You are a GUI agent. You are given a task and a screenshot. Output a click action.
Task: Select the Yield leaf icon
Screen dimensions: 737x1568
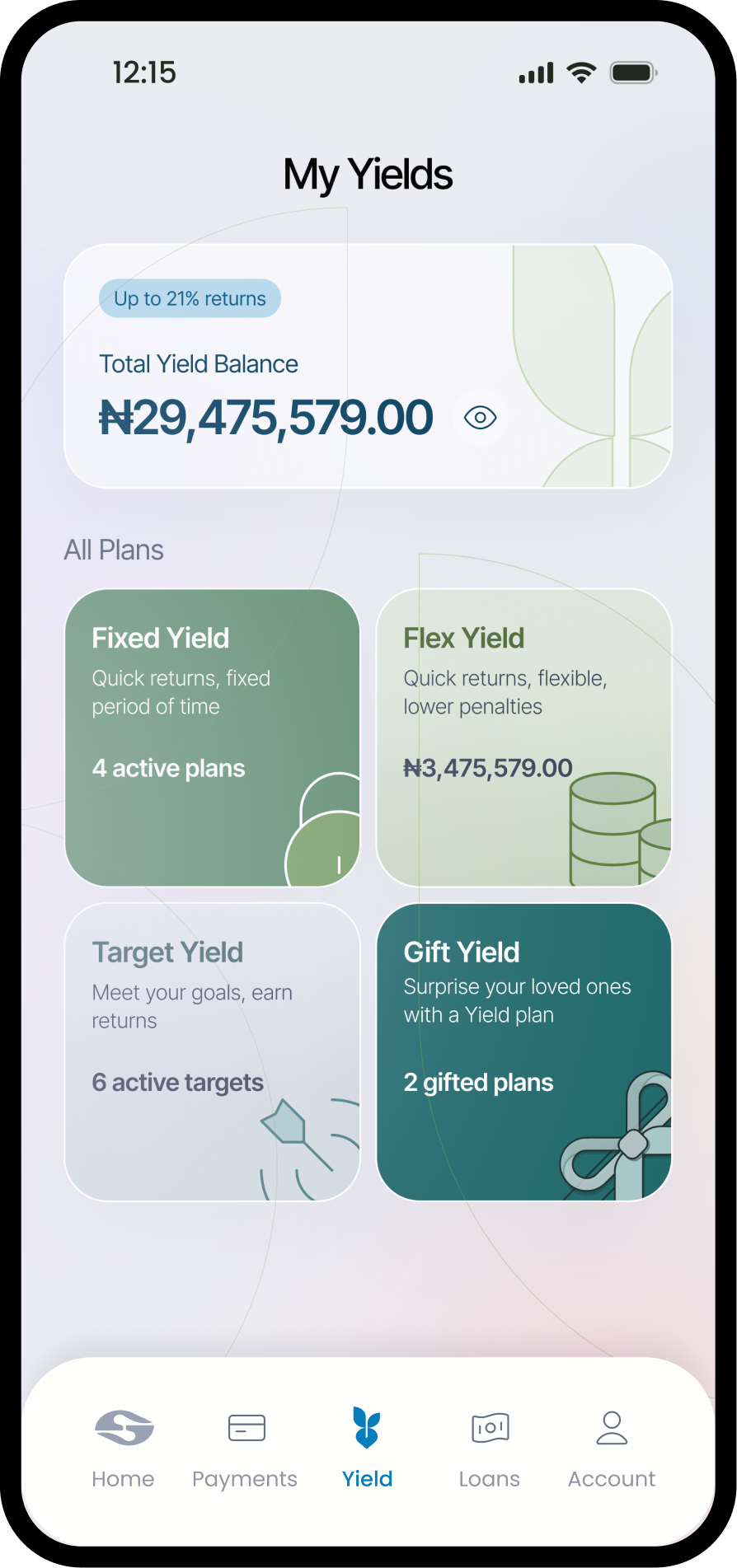[367, 1427]
